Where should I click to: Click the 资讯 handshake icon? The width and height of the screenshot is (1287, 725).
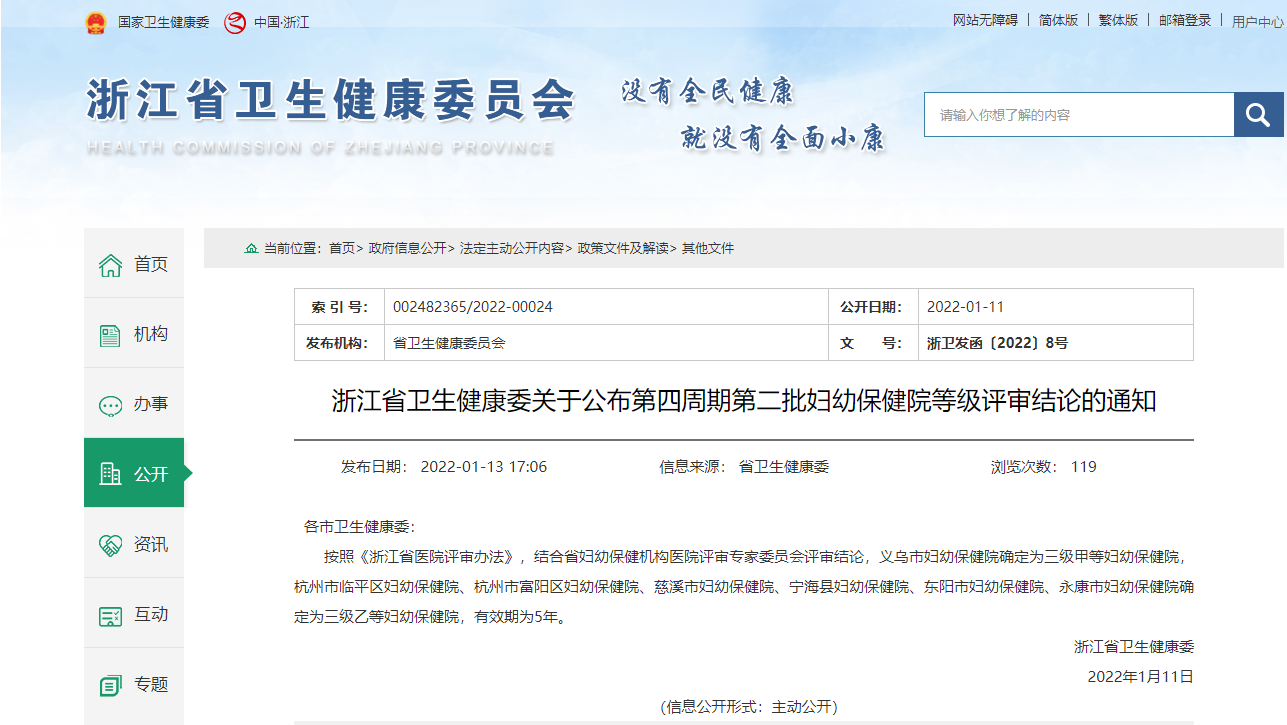(110, 545)
